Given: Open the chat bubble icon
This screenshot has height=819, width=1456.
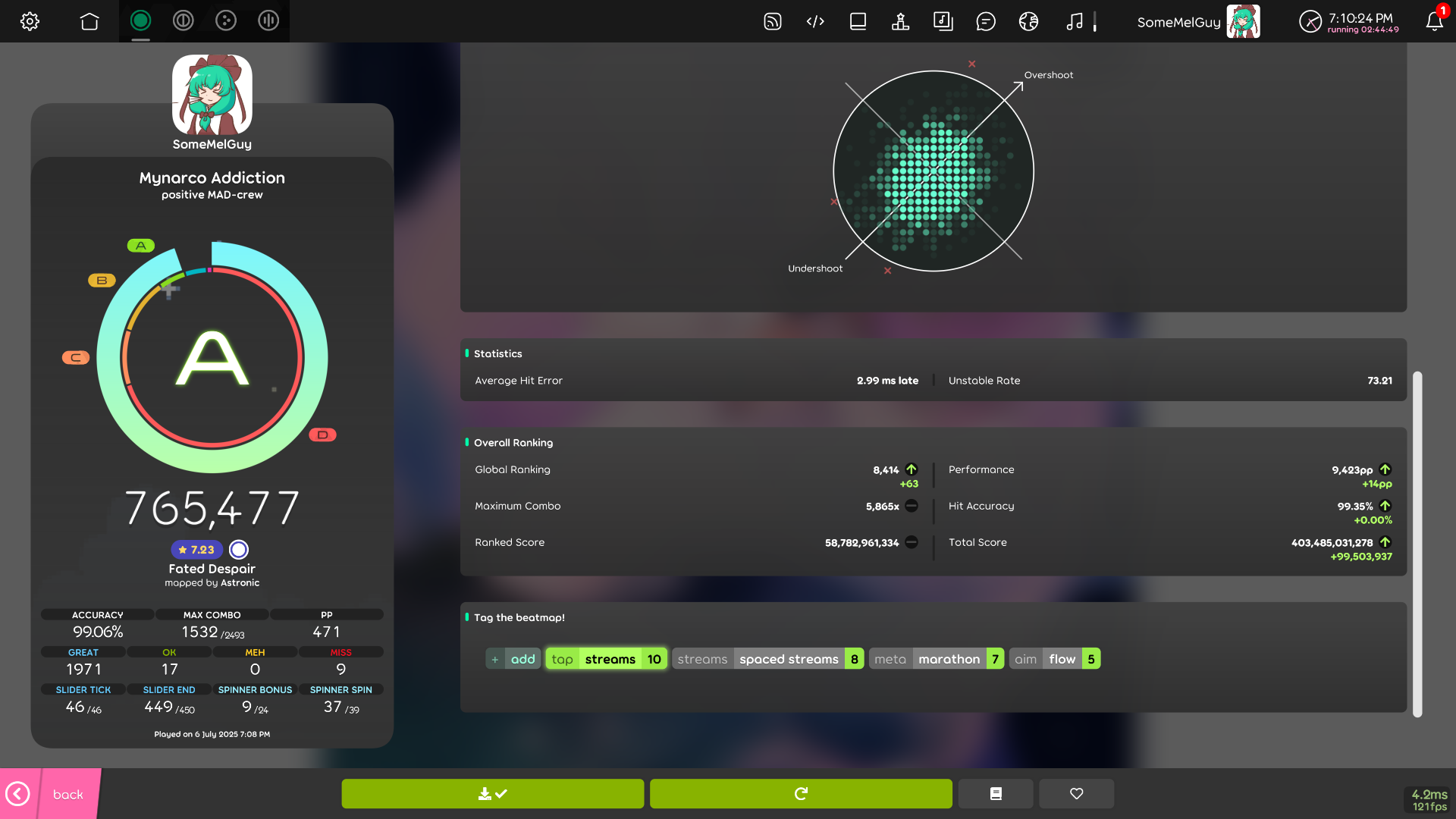Looking at the screenshot, I should (x=985, y=21).
